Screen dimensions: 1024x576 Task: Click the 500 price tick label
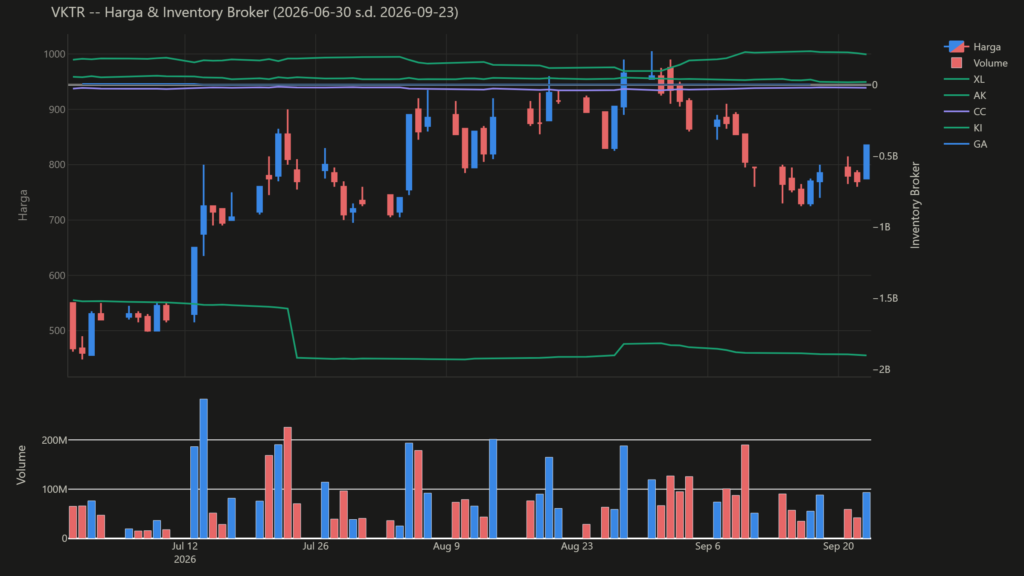(x=57, y=331)
